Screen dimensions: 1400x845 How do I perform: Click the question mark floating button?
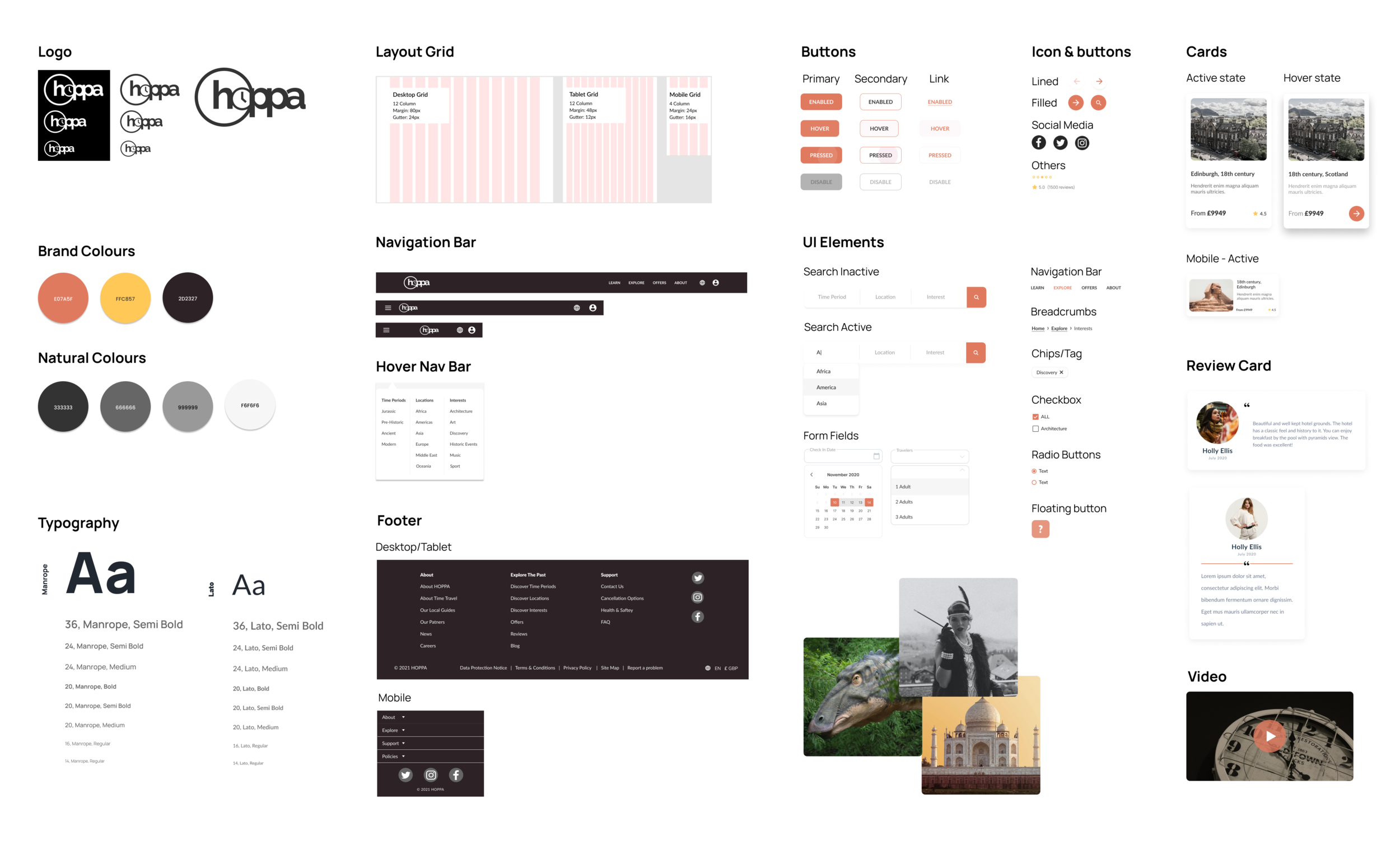point(1040,529)
